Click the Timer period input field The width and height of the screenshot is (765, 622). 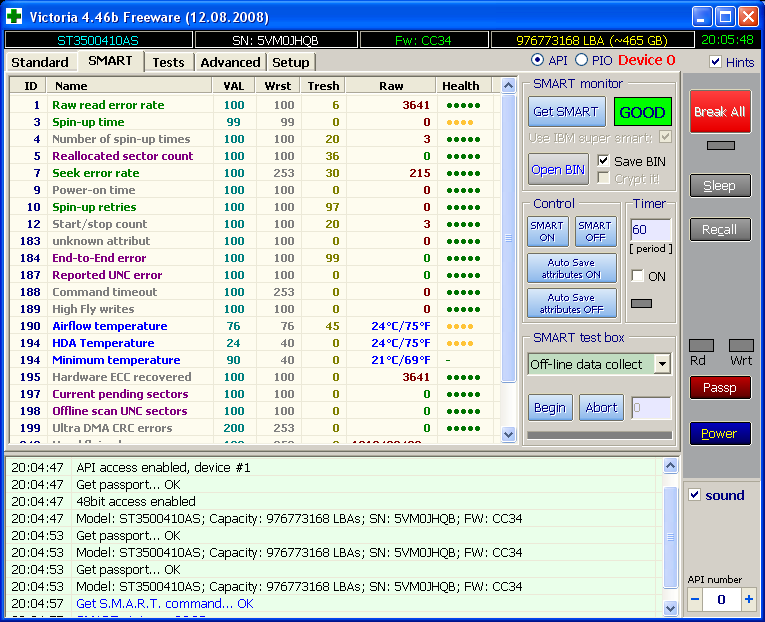tap(650, 230)
